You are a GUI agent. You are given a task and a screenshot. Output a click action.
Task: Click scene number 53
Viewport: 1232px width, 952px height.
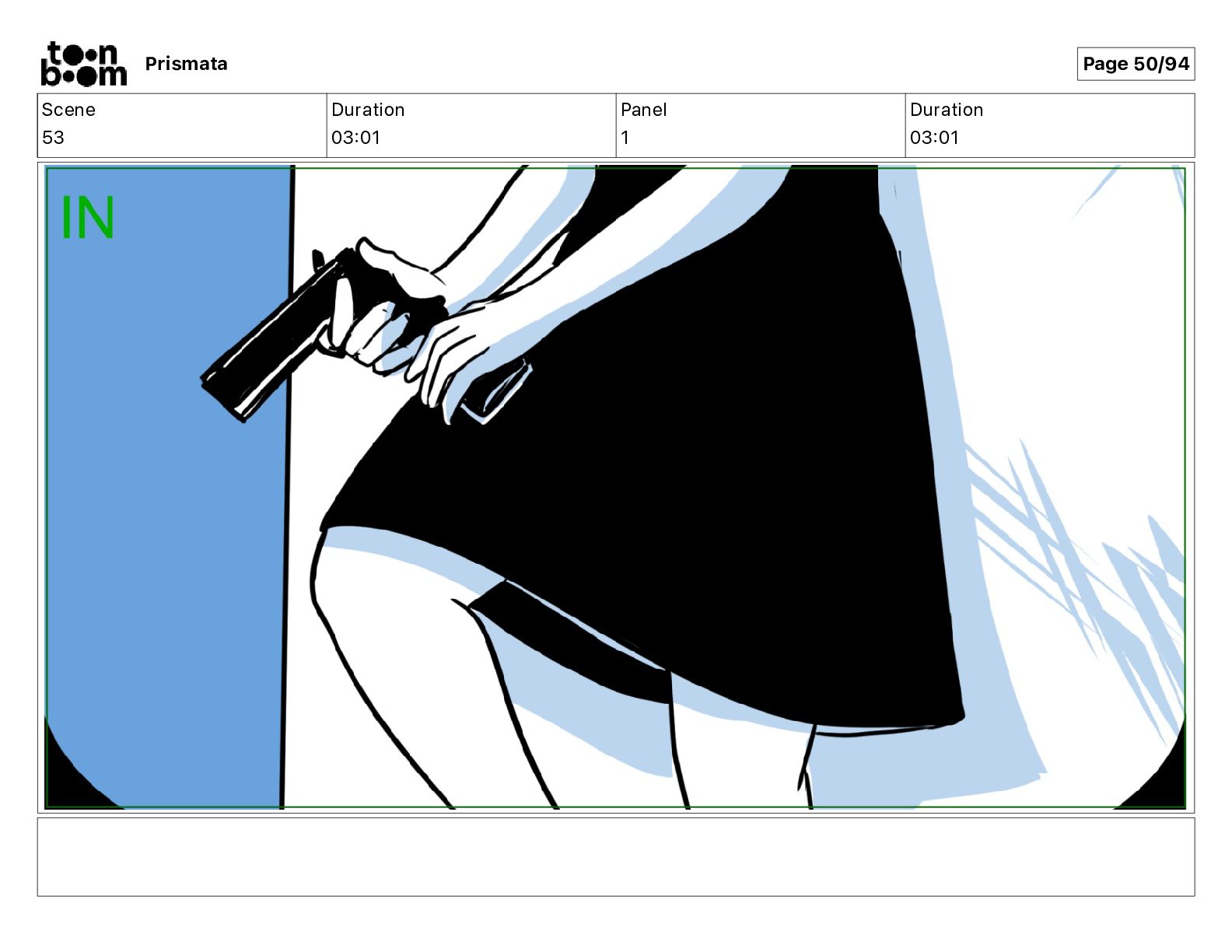53,138
